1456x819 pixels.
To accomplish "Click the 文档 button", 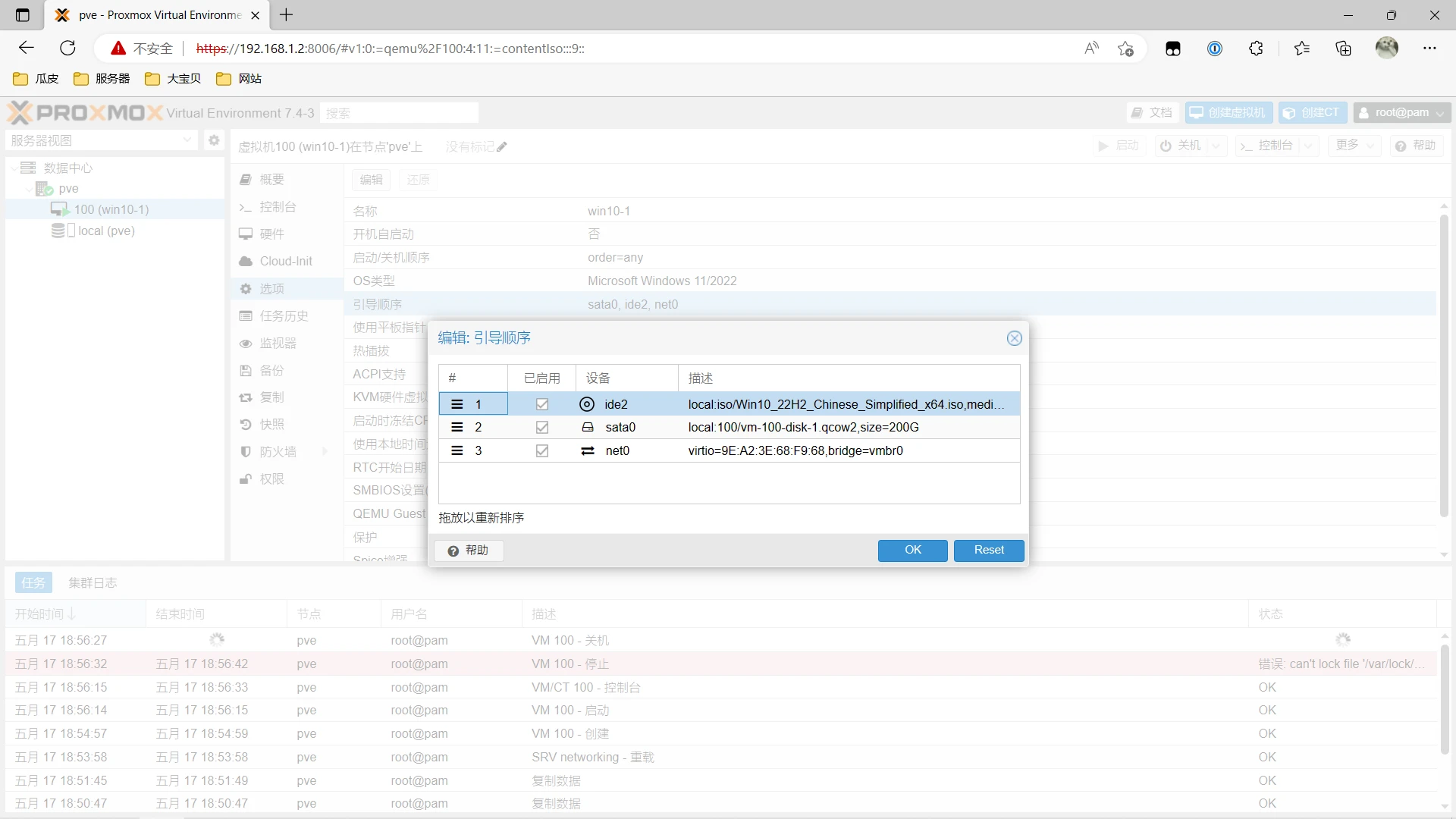I will click(x=1153, y=112).
